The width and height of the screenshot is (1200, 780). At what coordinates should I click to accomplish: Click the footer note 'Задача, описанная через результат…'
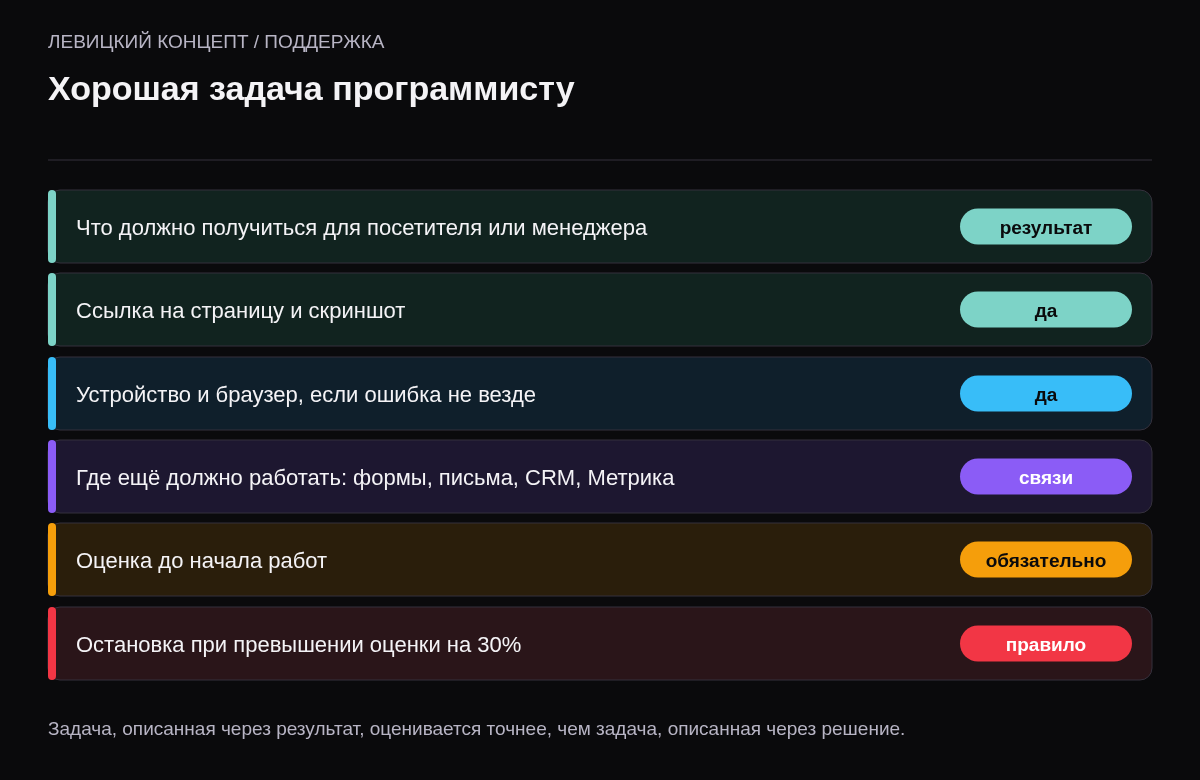(476, 729)
